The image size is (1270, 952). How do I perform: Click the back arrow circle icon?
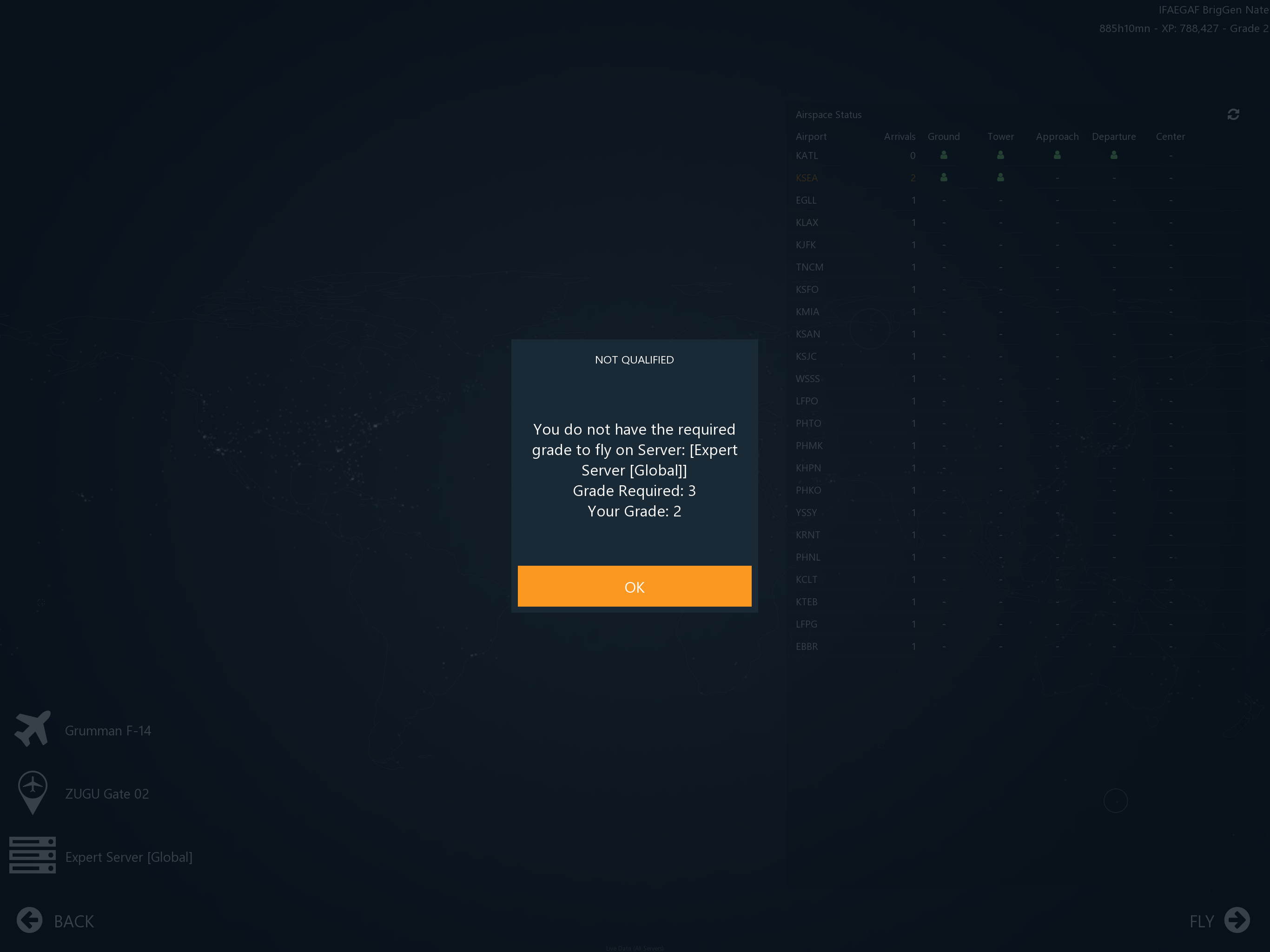(29, 920)
